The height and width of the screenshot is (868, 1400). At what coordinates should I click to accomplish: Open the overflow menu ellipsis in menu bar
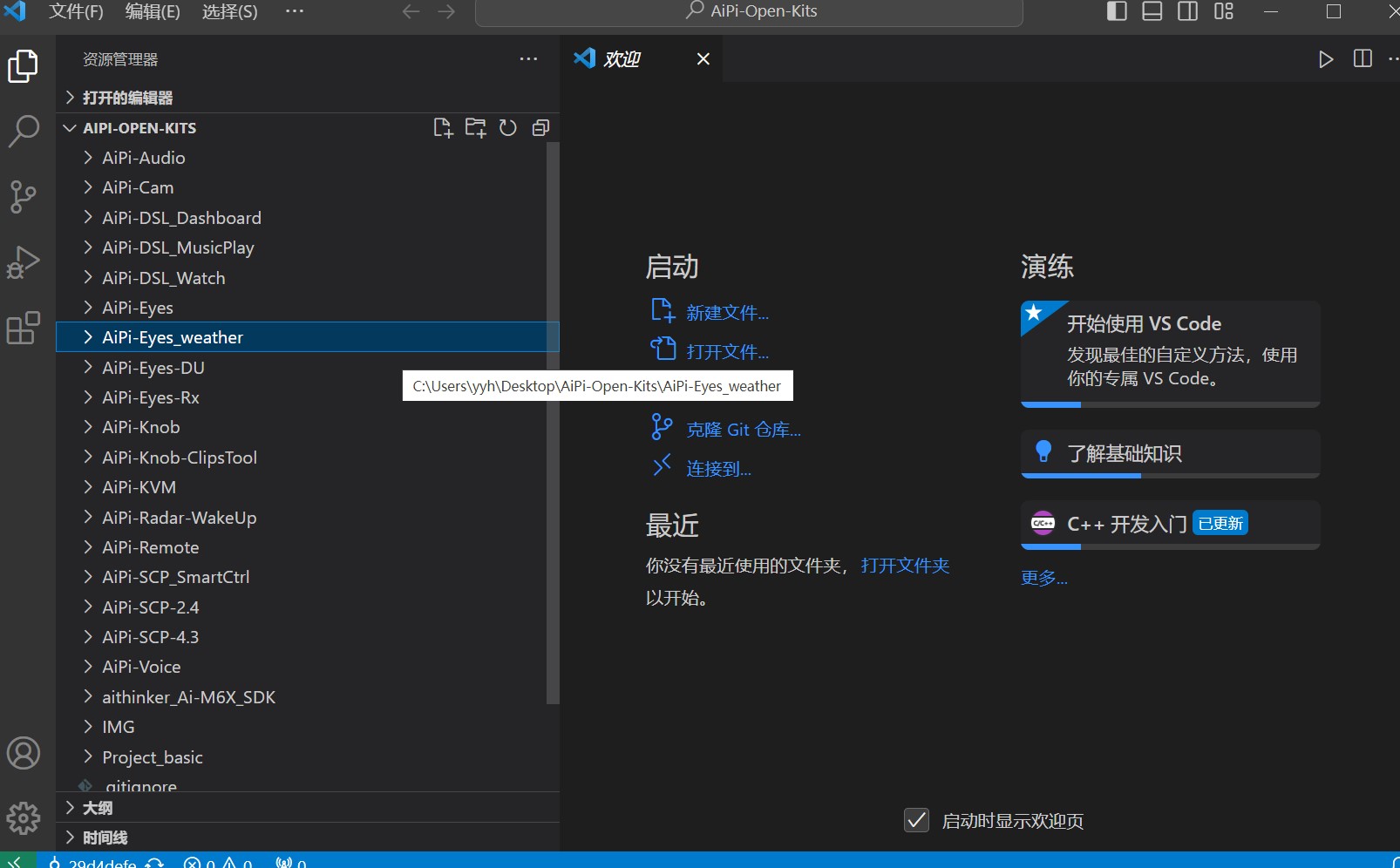coord(295,11)
